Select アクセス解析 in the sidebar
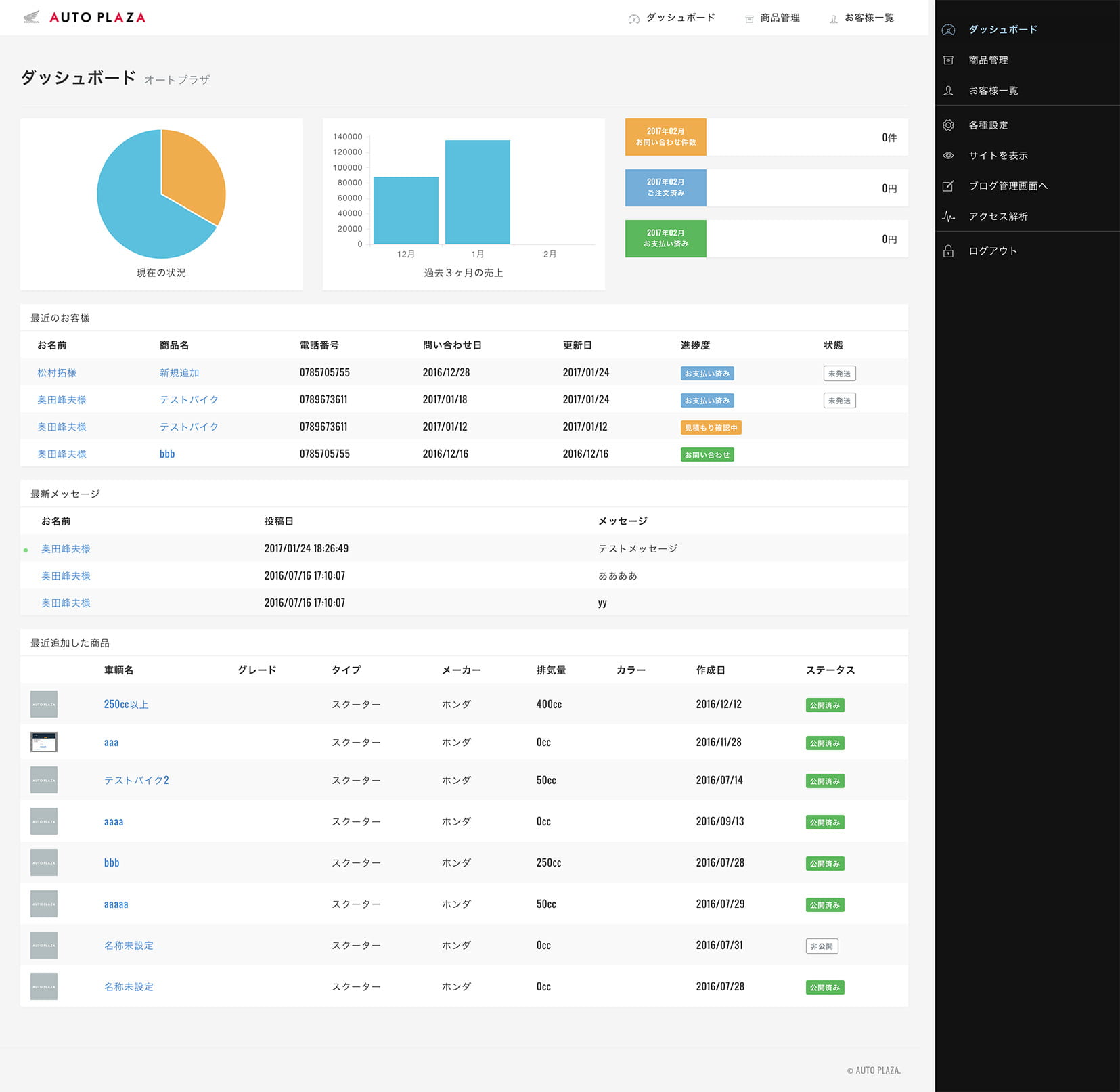The width and height of the screenshot is (1120, 1092). point(998,217)
